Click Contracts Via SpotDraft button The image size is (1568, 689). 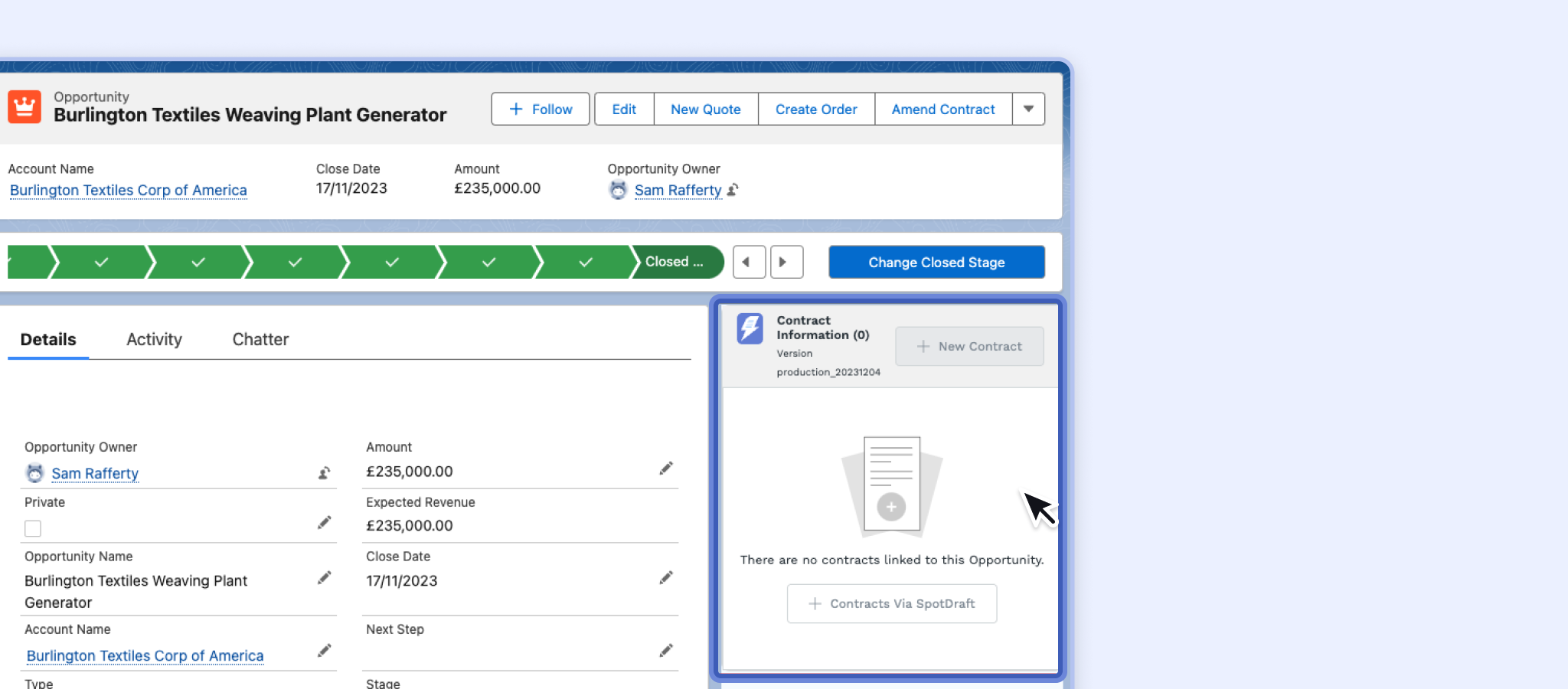pos(892,603)
